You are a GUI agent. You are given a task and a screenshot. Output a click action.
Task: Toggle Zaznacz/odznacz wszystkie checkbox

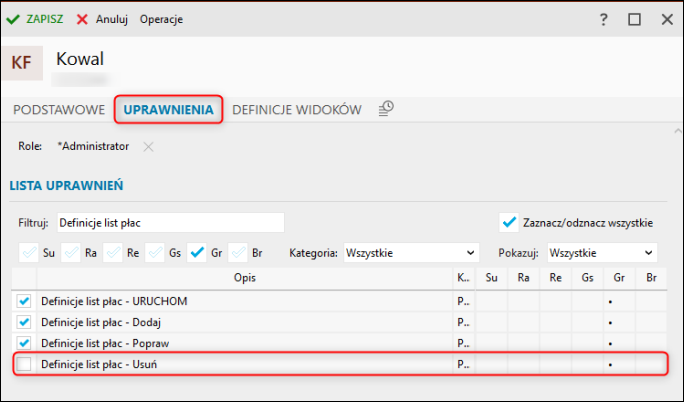point(509,223)
